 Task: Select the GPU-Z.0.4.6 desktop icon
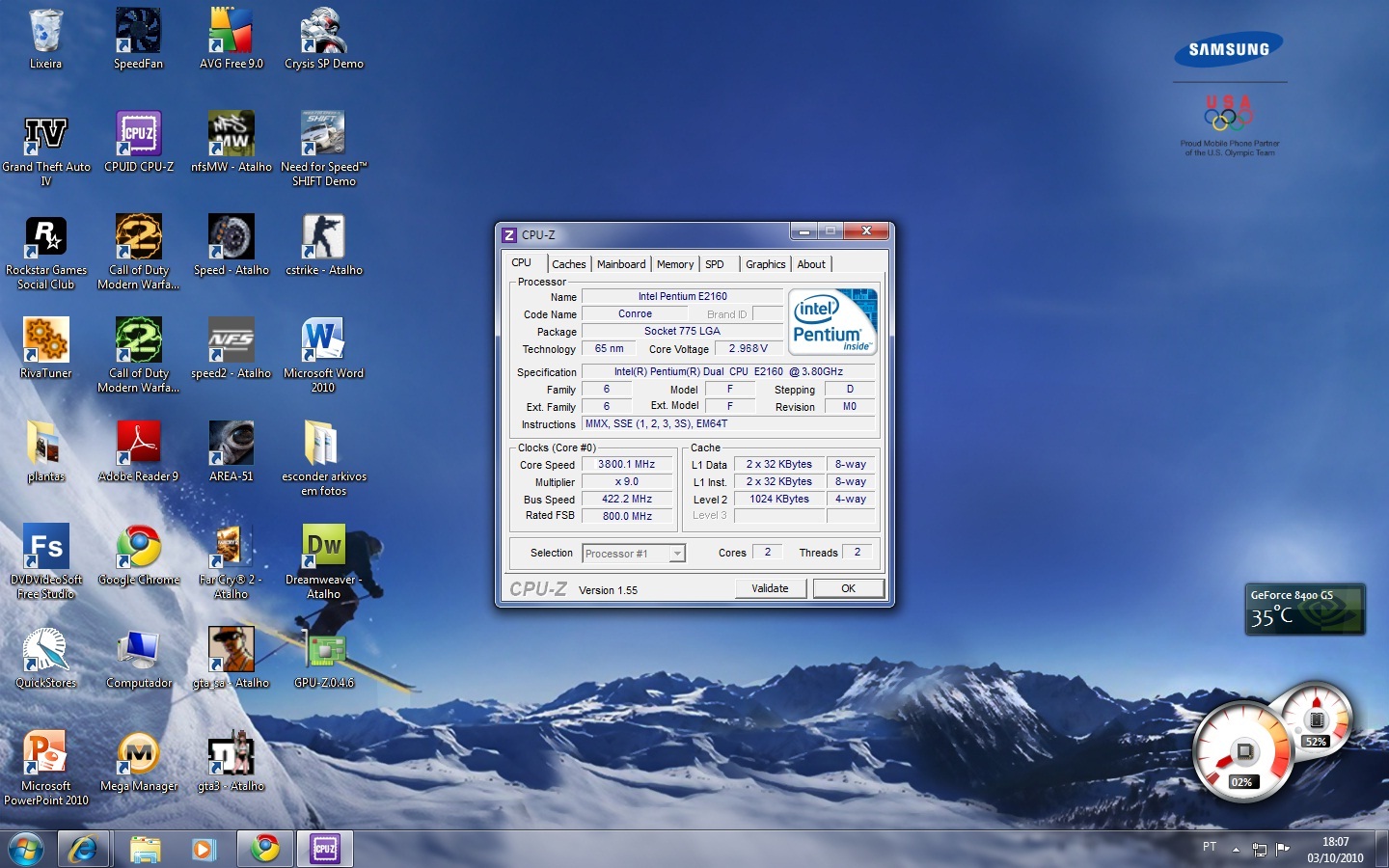[324, 658]
